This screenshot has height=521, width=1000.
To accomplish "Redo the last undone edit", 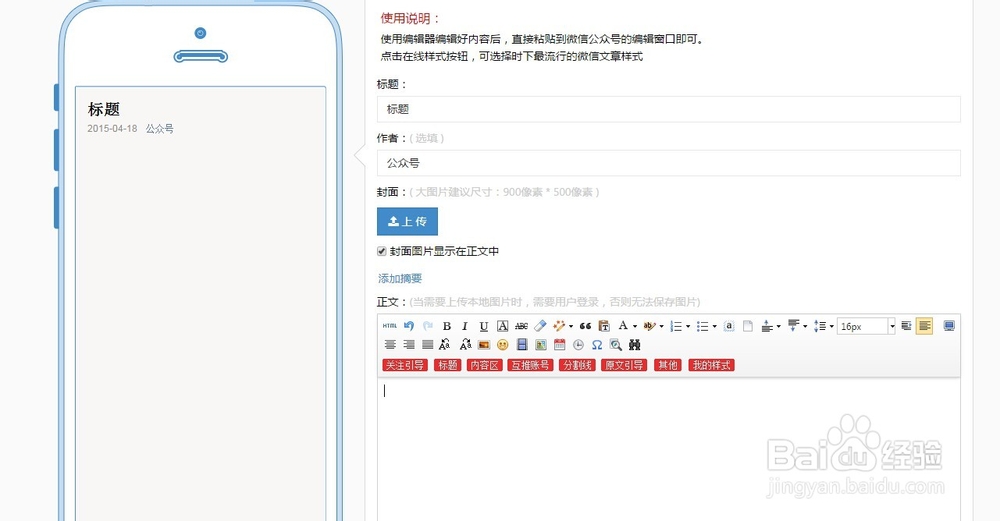I will coord(427,326).
